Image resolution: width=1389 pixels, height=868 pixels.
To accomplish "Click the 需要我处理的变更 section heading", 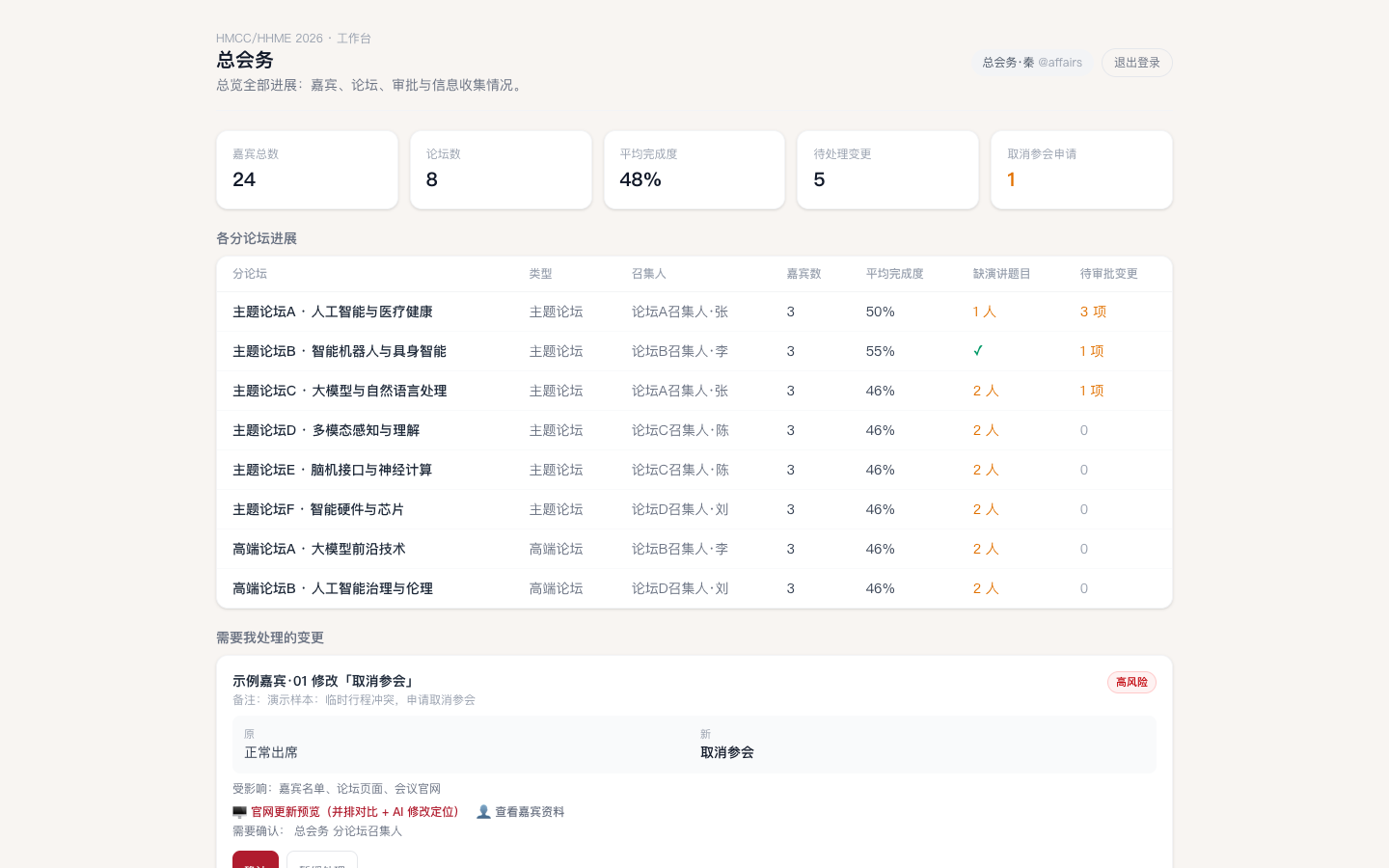I will pos(270,637).
